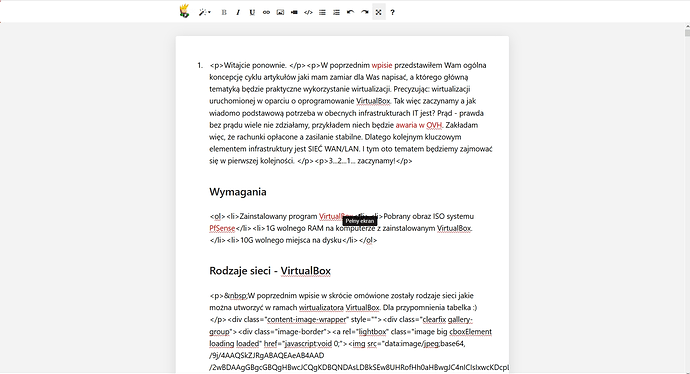Redo the last edit
Image resolution: width=690 pixels, height=374 pixels.
coord(365,12)
